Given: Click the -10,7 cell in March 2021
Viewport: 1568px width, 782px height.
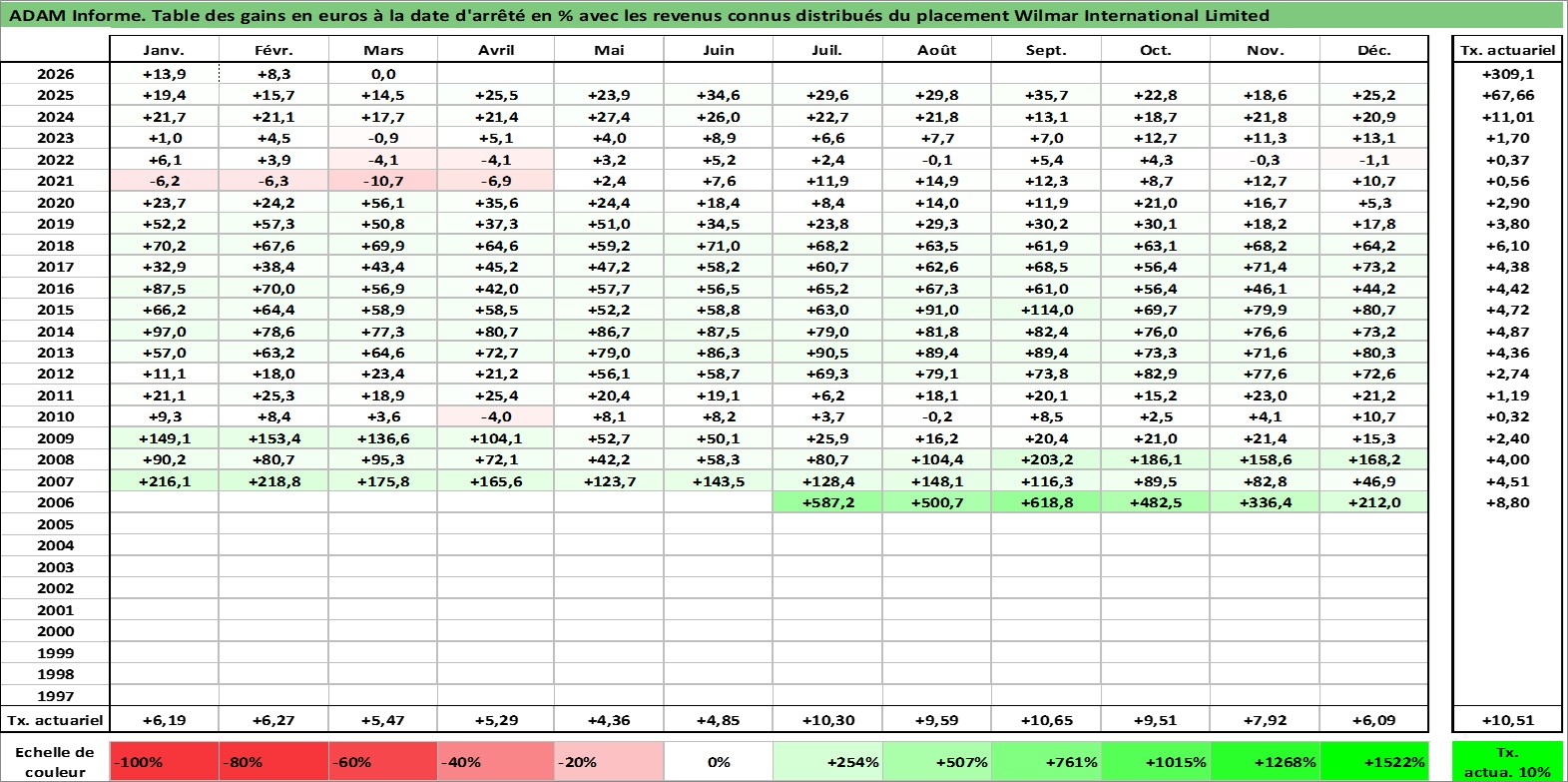Looking at the screenshot, I should 383,181.
